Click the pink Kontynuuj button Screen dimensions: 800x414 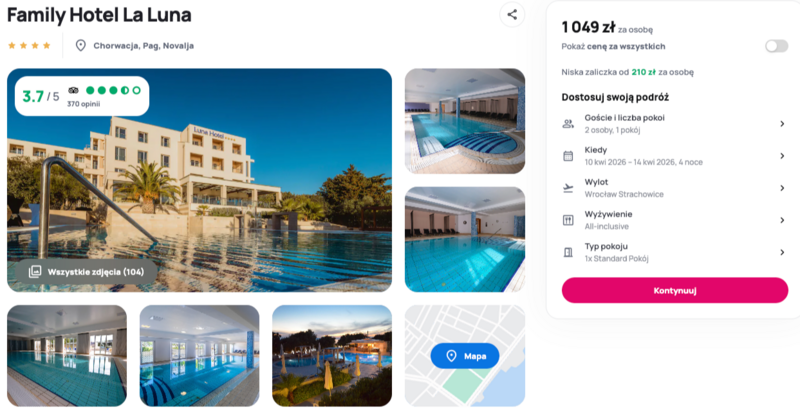click(x=674, y=290)
